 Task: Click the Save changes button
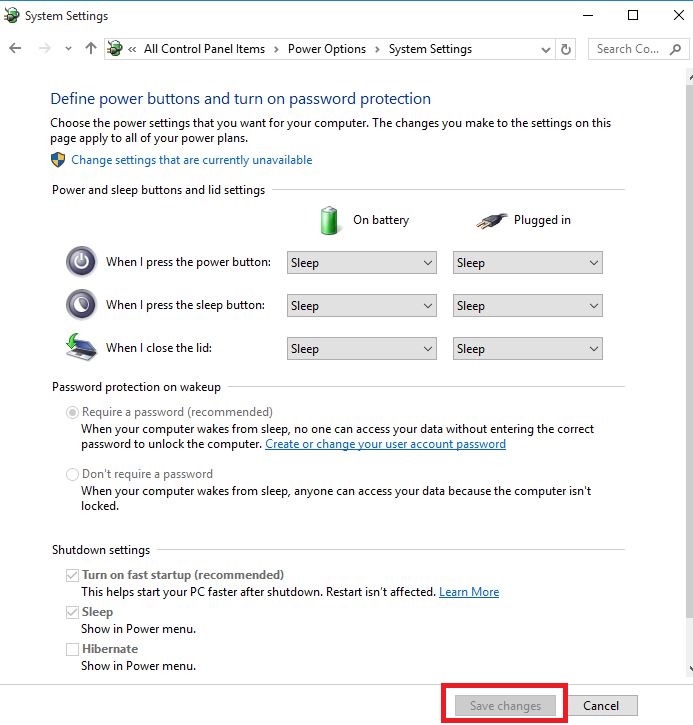[x=505, y=706]
